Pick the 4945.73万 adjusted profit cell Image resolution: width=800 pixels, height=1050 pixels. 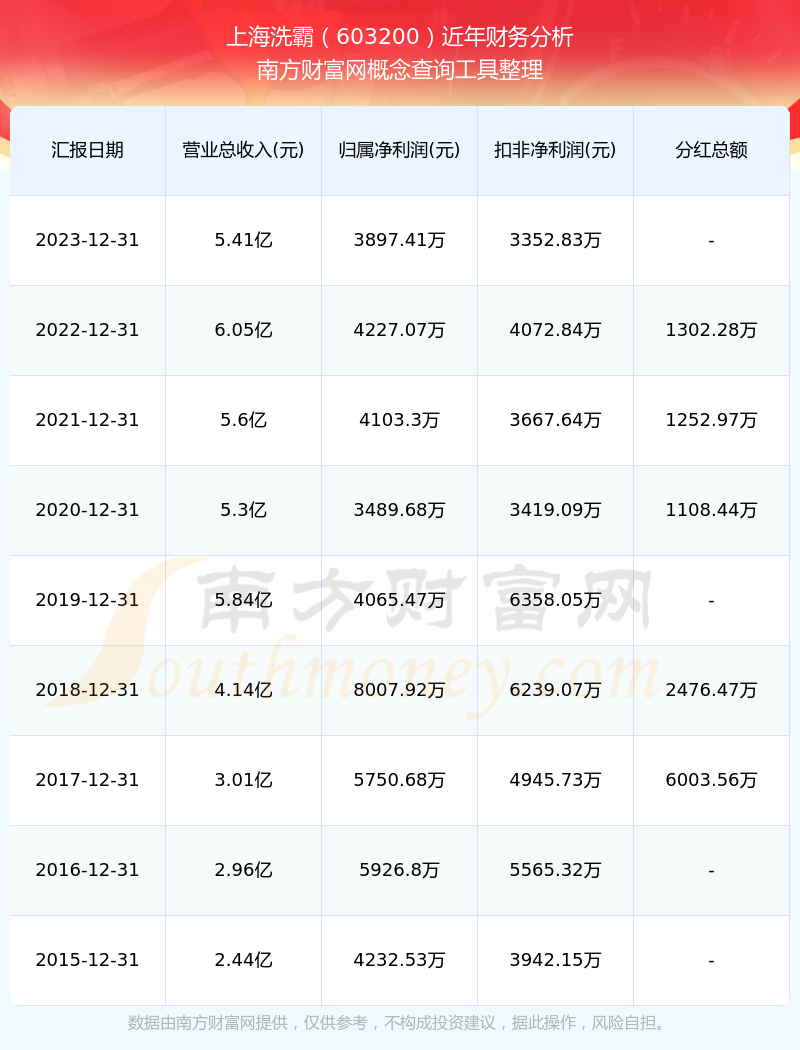(556, 780)
